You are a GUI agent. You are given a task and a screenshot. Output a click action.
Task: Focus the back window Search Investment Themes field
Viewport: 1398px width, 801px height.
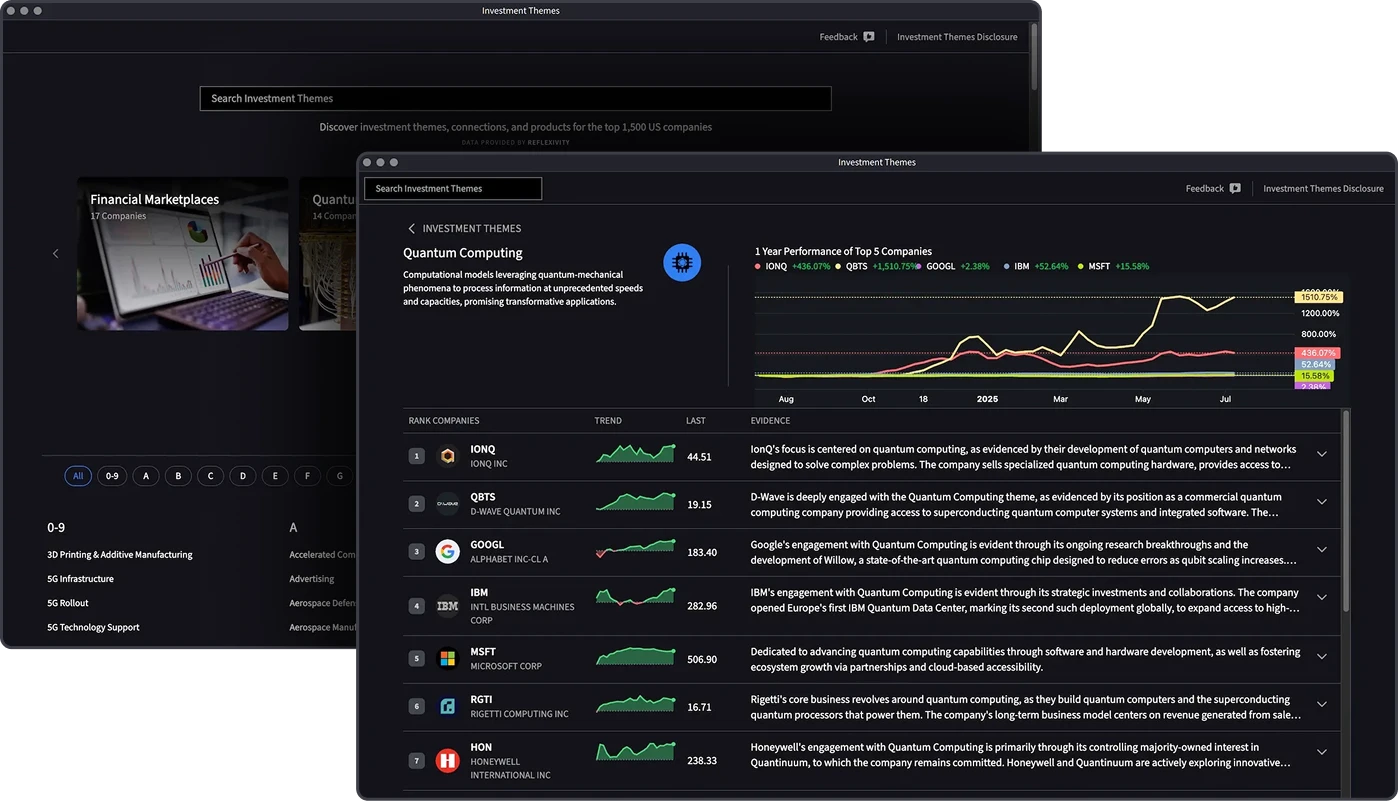515,98
